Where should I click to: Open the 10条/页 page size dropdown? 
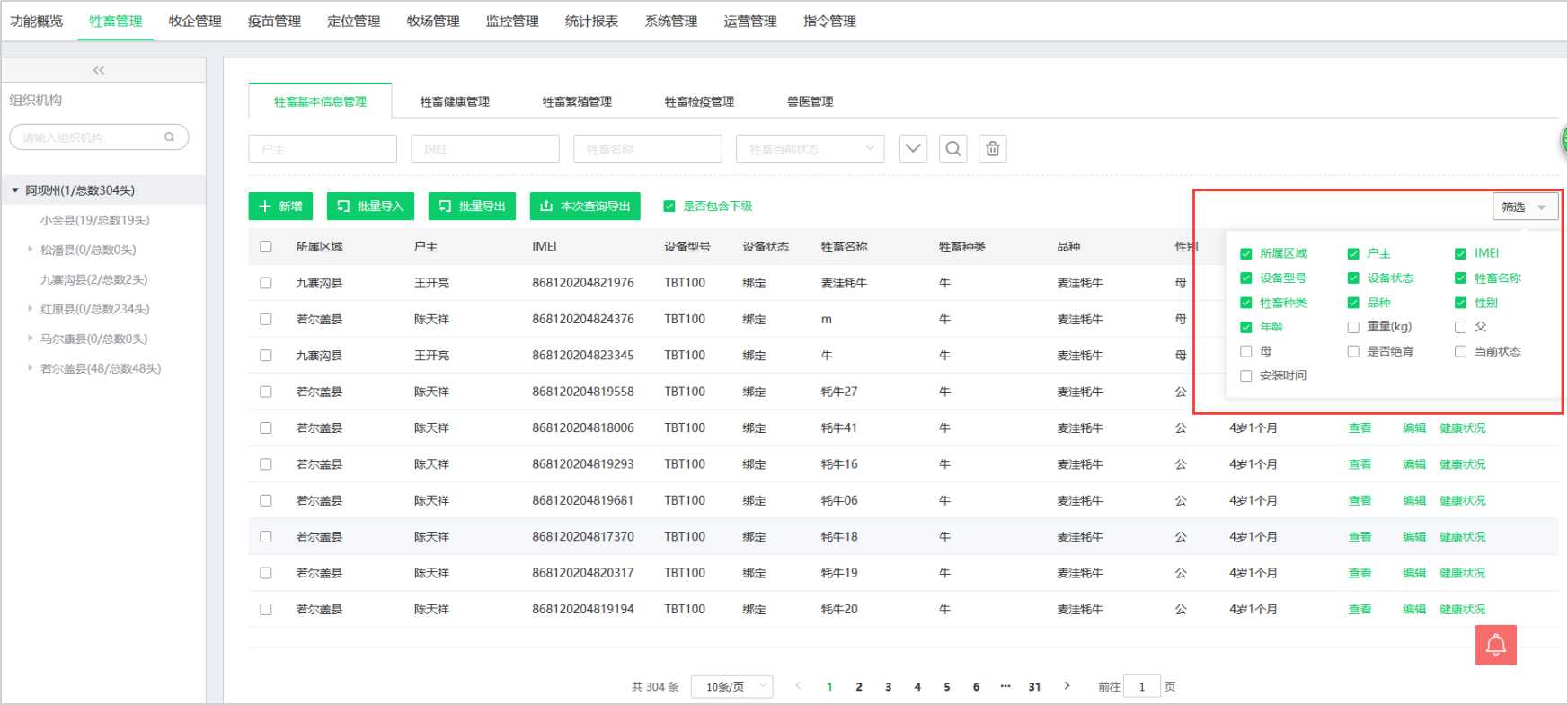(731, 687)
